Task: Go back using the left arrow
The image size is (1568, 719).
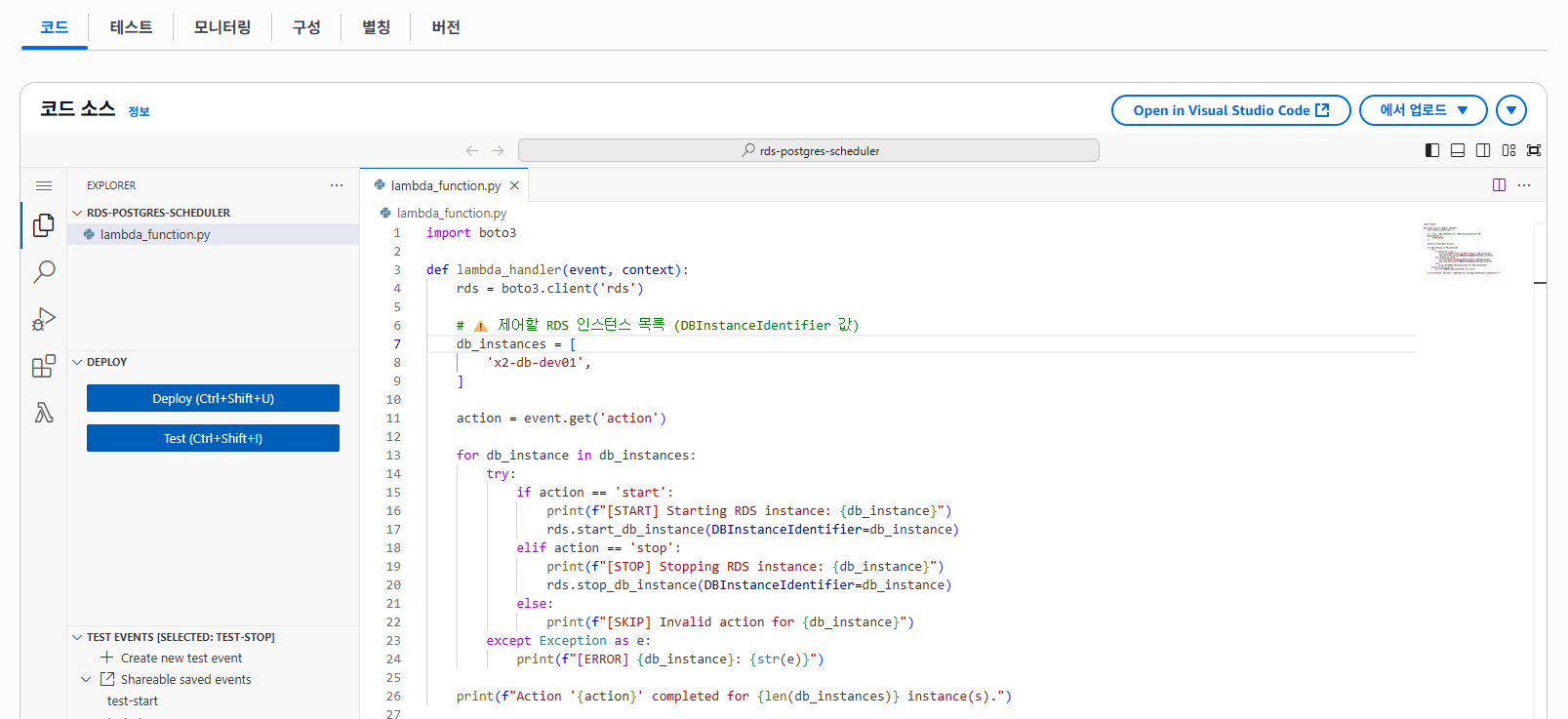Action: click(472, 150)
